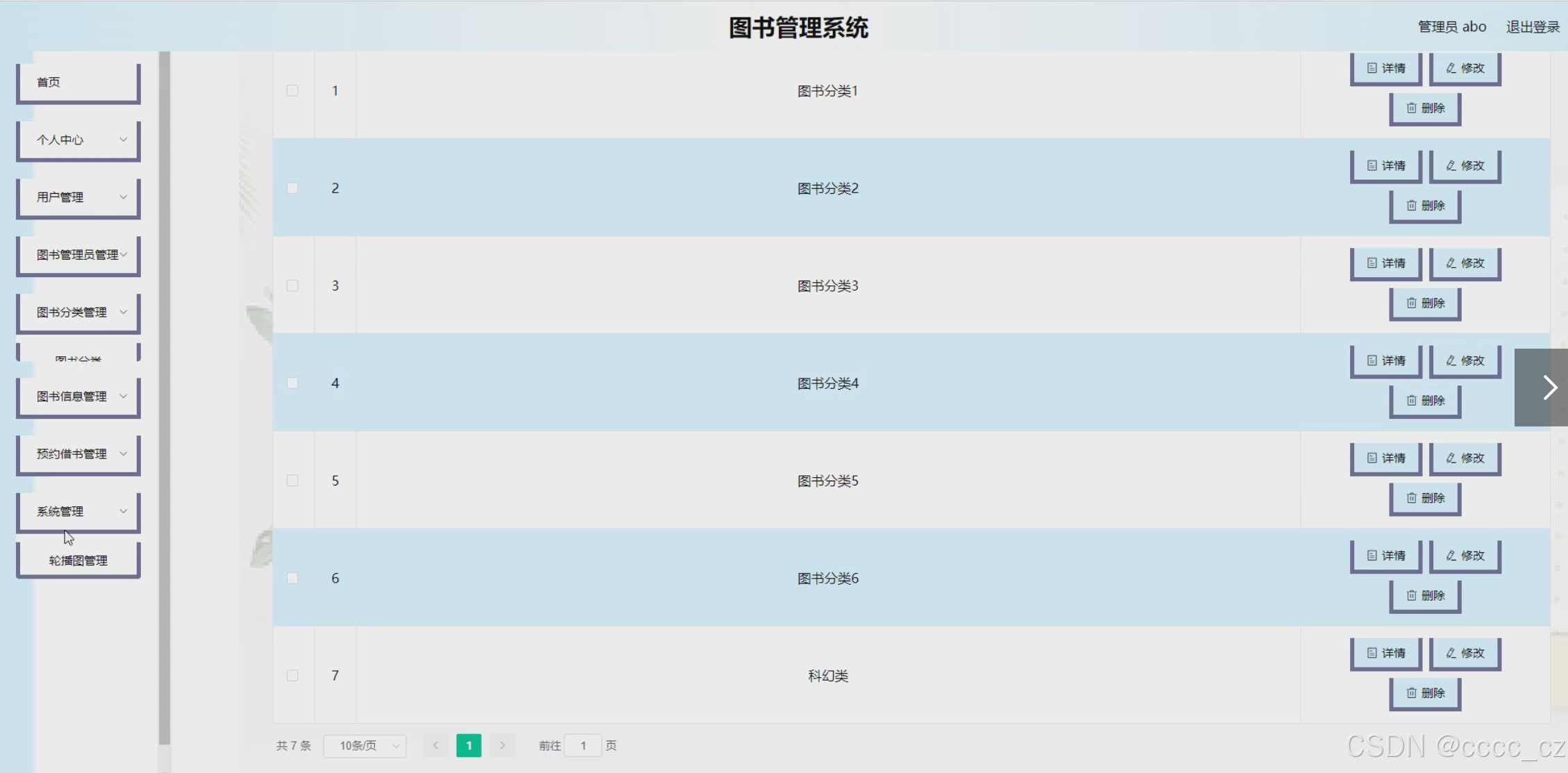This screenshot has width=1568, height=773.
Task: Click the 删除 trash icon for 图书分类6
Action: [1411, 595]
